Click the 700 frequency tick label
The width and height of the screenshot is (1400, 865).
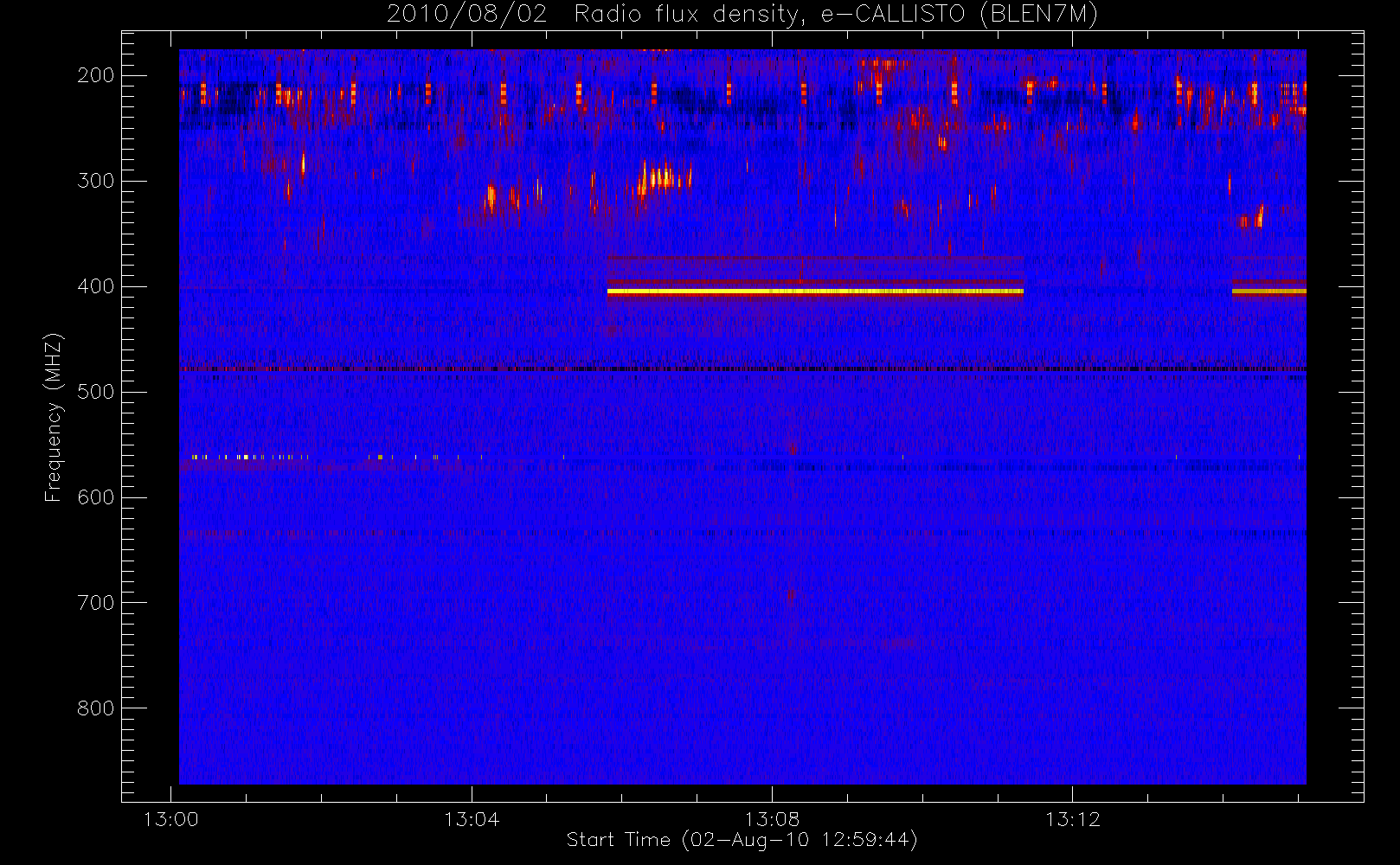96,603
